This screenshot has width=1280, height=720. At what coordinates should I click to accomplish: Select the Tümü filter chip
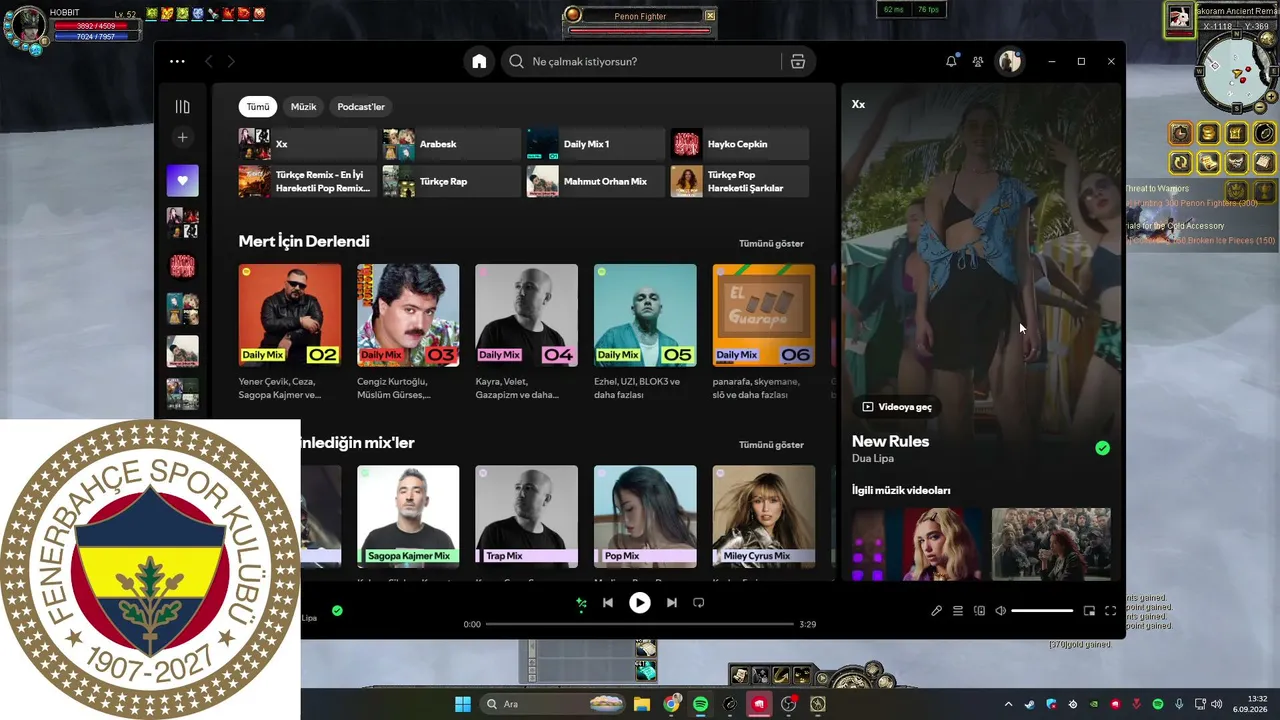click(258, 107)
